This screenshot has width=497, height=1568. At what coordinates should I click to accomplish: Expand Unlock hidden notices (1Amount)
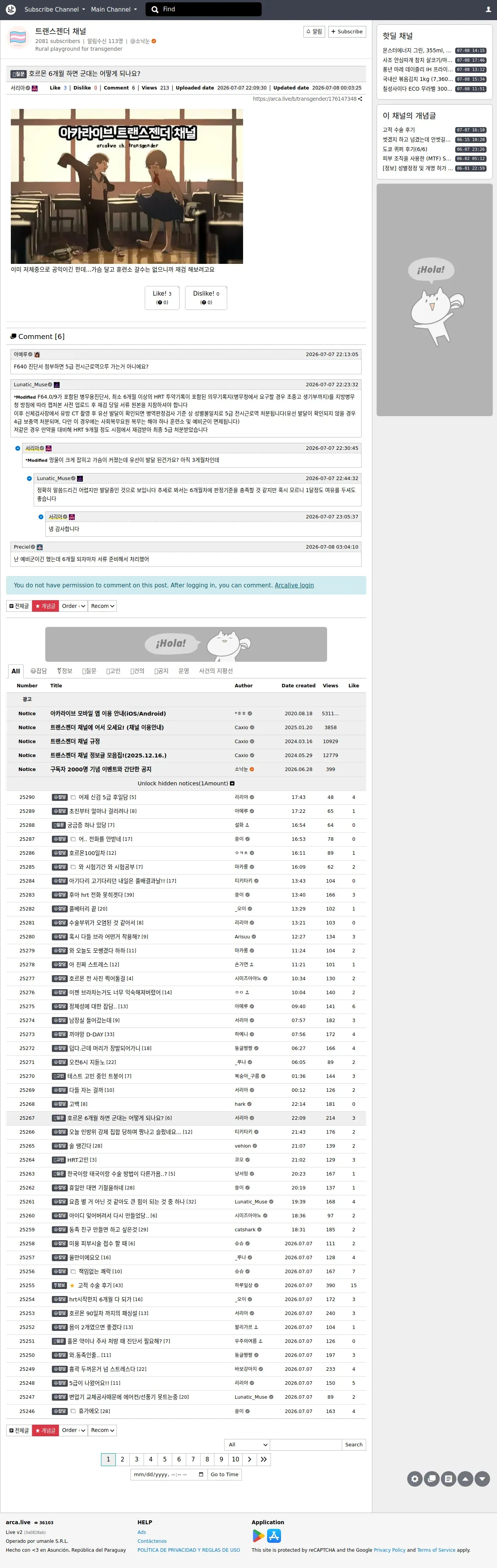[186, 783]
